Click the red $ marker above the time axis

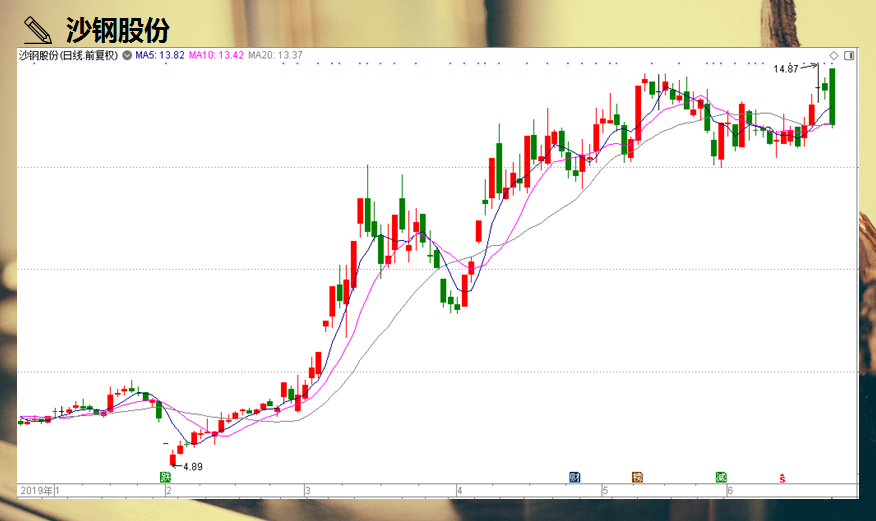tap(782, 478)
